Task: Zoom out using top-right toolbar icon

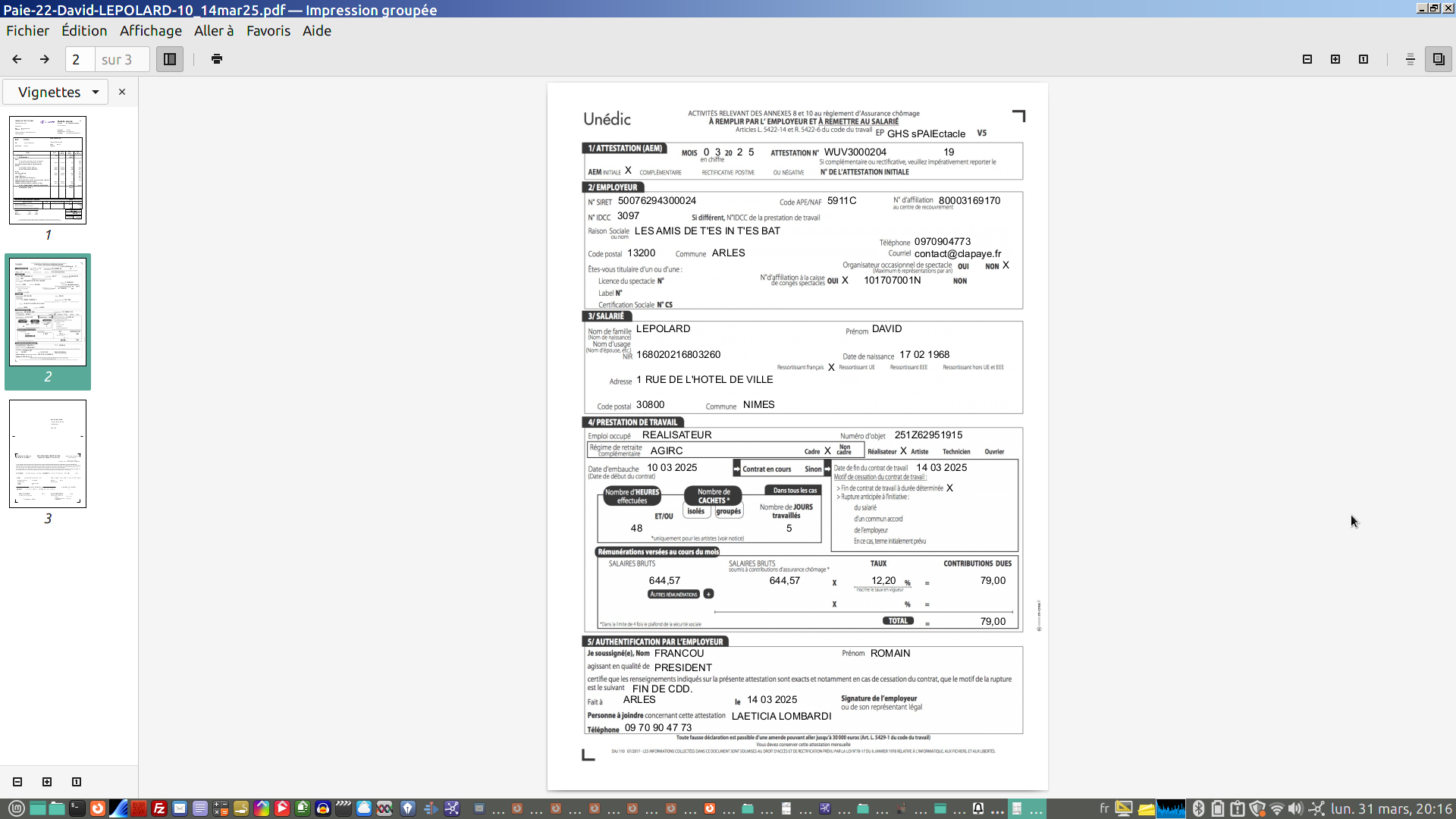Action: 1307,59
